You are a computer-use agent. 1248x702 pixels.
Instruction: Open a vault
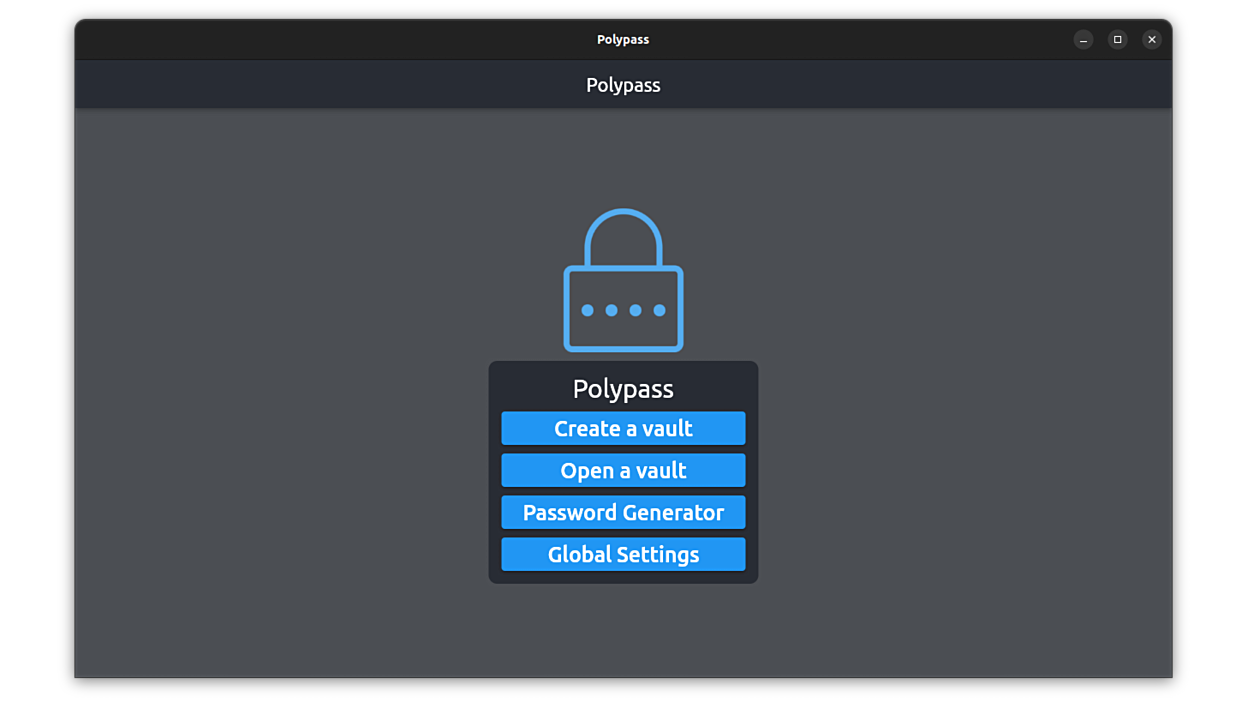click(x=623, y=470)
